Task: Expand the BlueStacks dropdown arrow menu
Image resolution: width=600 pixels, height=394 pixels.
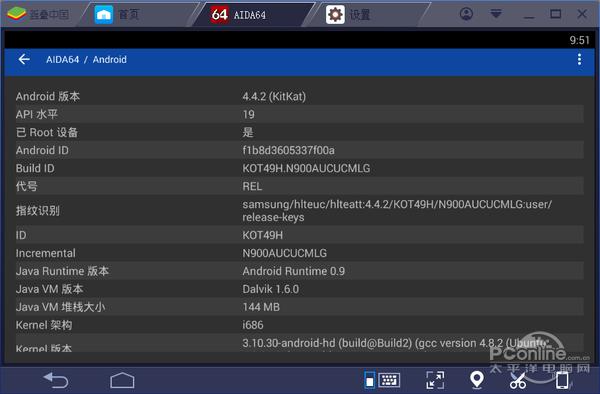Action: pyautogui.click(x=496, y=14)
